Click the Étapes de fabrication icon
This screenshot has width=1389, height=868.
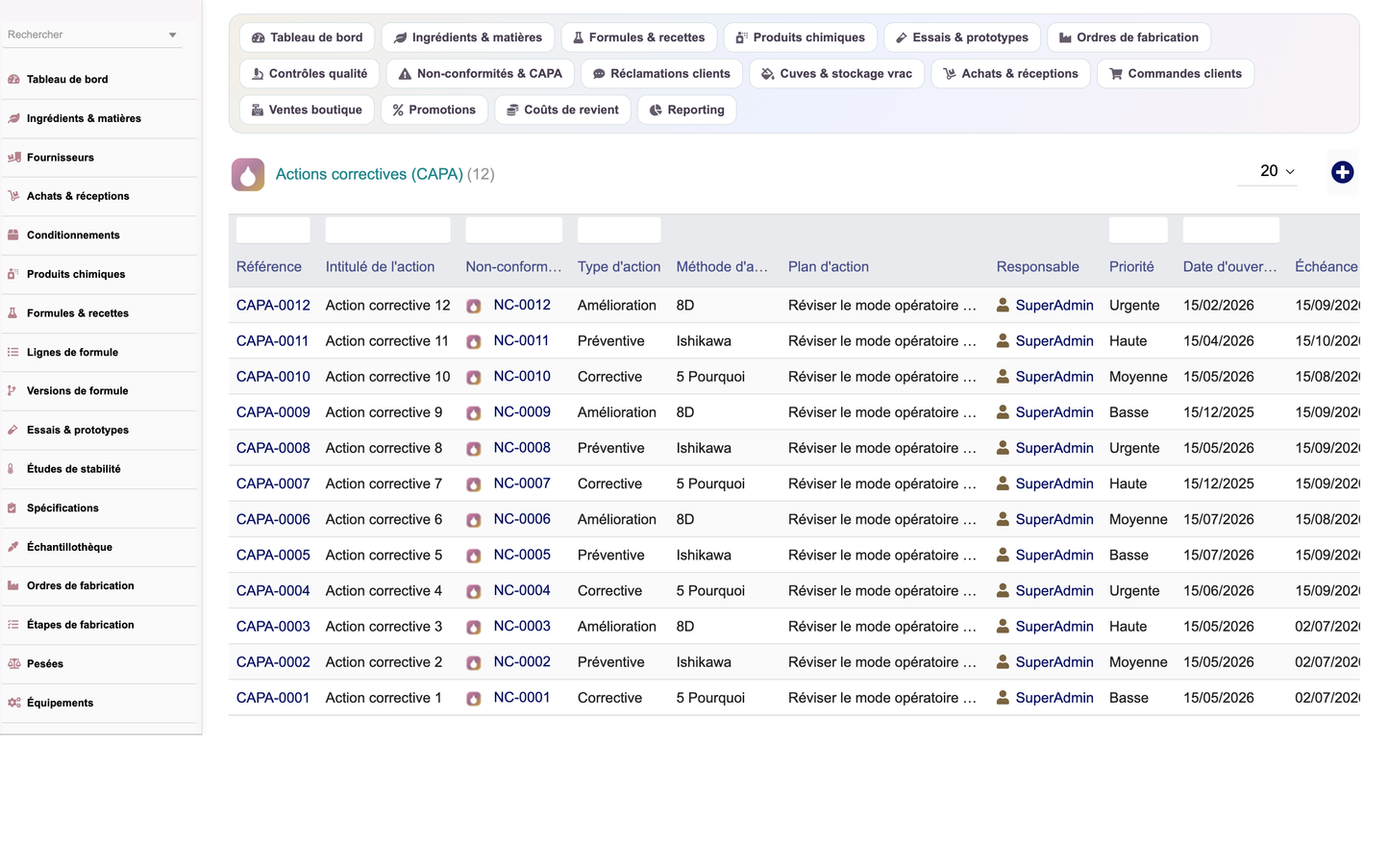[13, 625]
